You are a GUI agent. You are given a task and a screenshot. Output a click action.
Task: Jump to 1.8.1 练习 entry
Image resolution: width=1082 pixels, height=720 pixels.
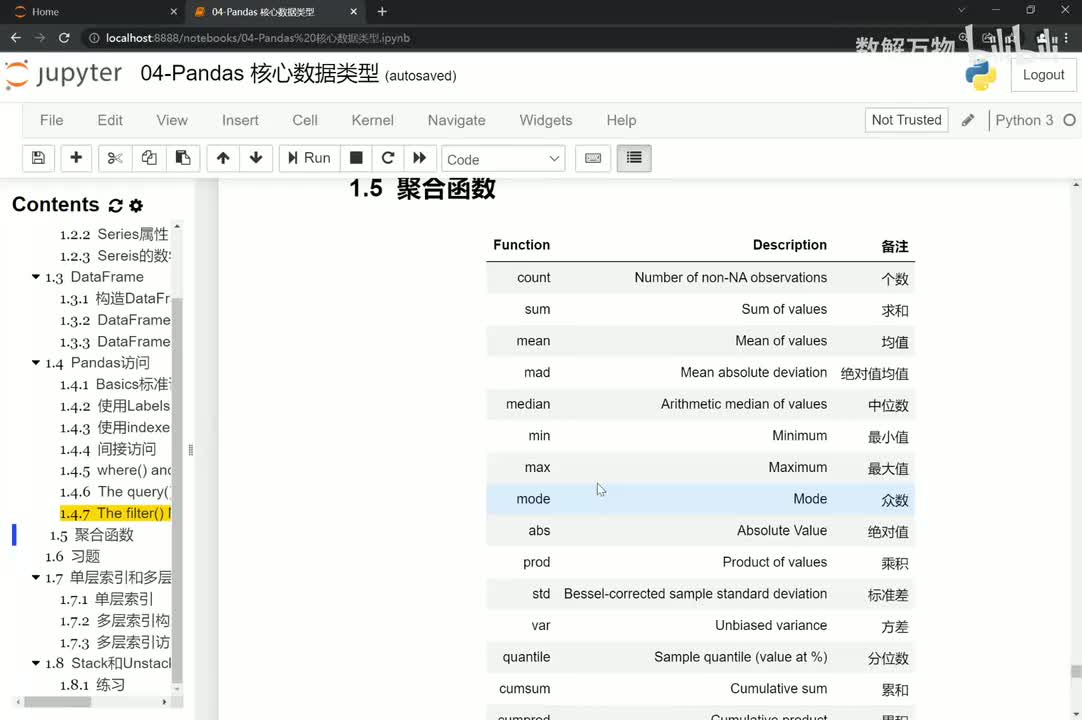click(92, 685)
